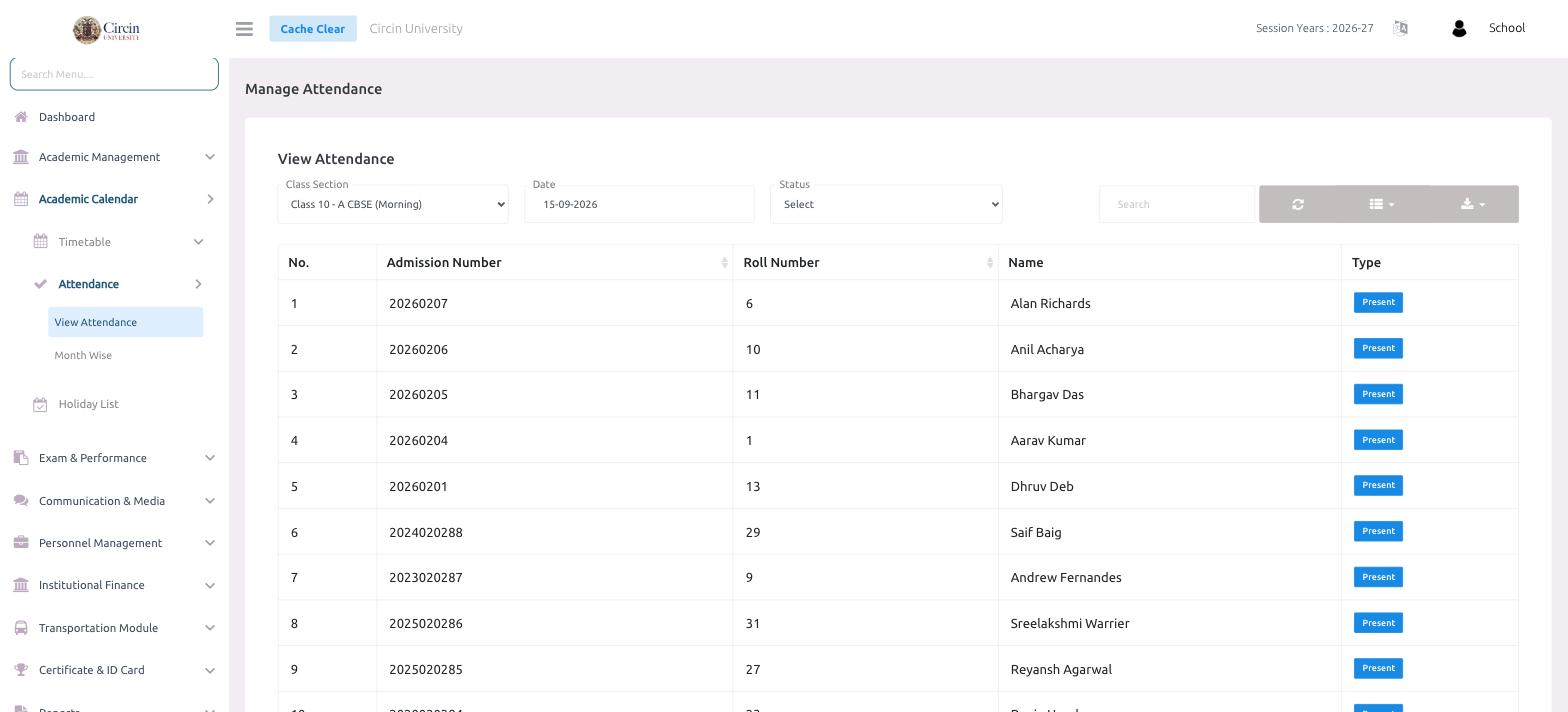This screenshot has width=1568, height=712.
Task: Click the Exam & Performance icon
Action: click(x=21, y=458)
